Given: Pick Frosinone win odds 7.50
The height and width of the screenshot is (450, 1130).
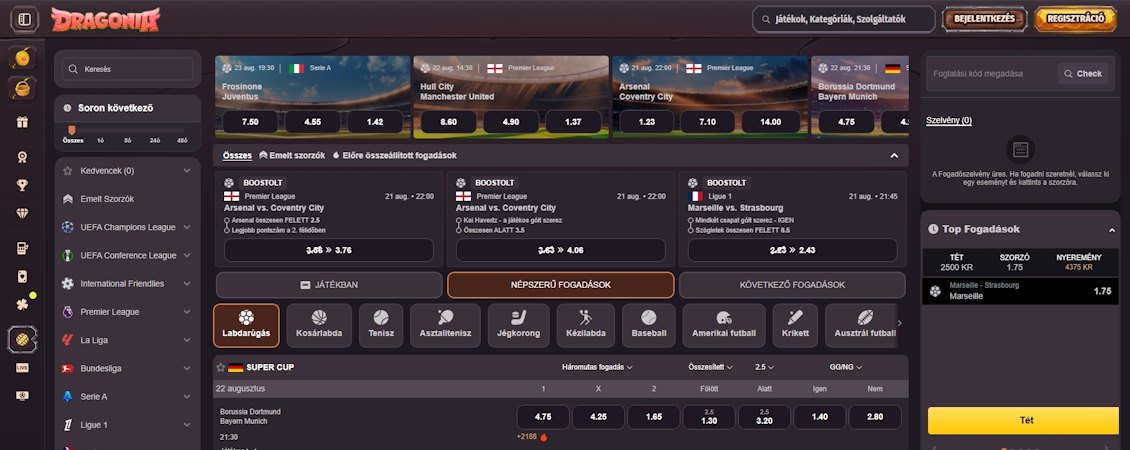Looking at the screenshot, I should 250,122.
